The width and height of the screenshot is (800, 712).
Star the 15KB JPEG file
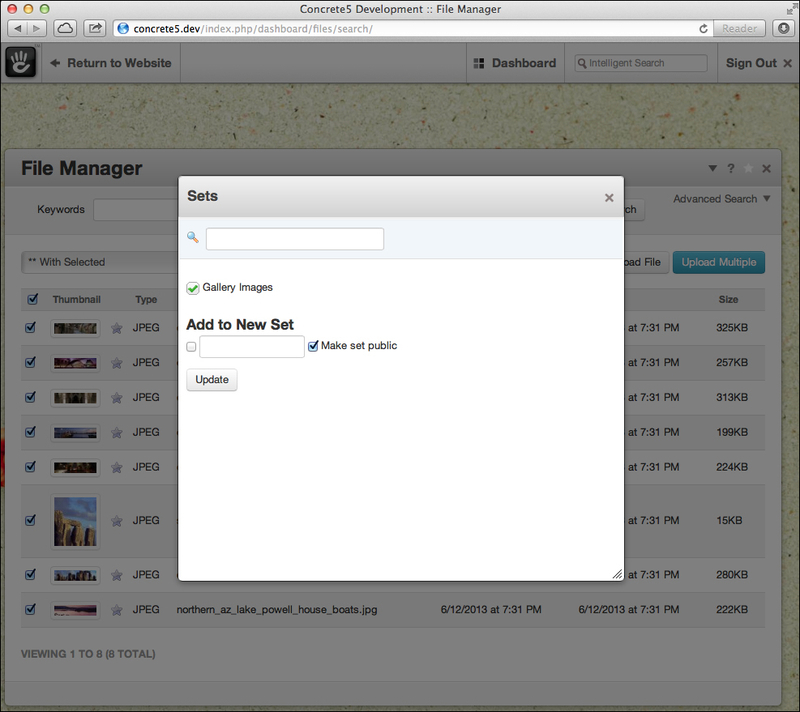[117, 521]
